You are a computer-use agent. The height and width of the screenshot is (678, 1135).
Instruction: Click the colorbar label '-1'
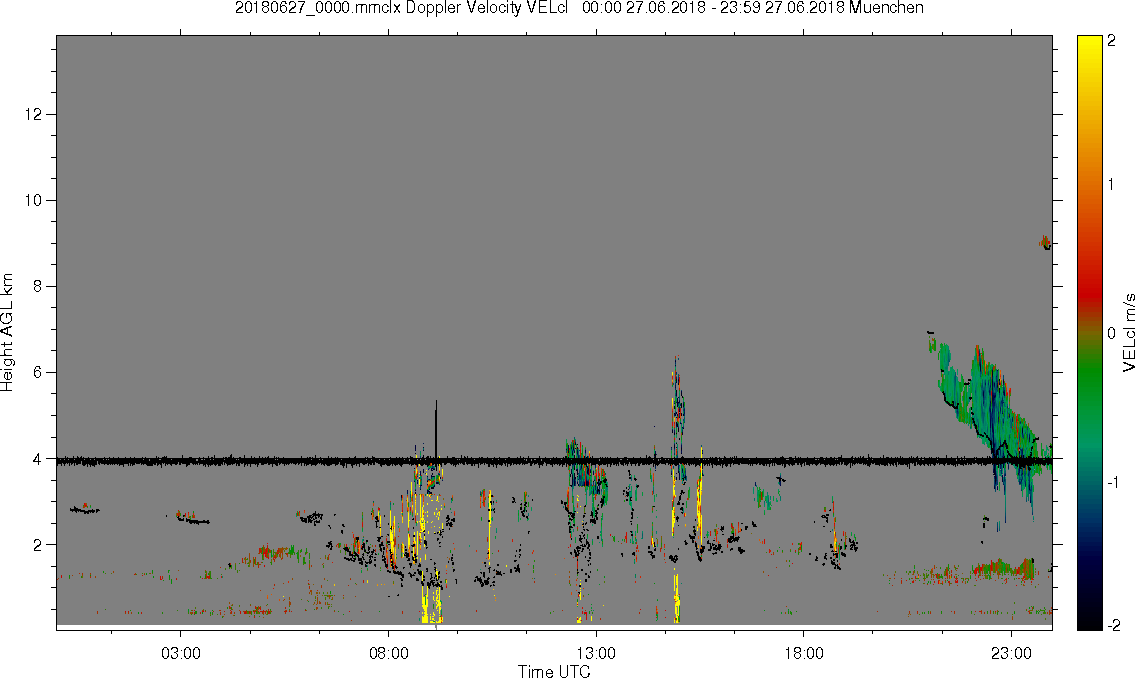click(x=1113, y=483)
